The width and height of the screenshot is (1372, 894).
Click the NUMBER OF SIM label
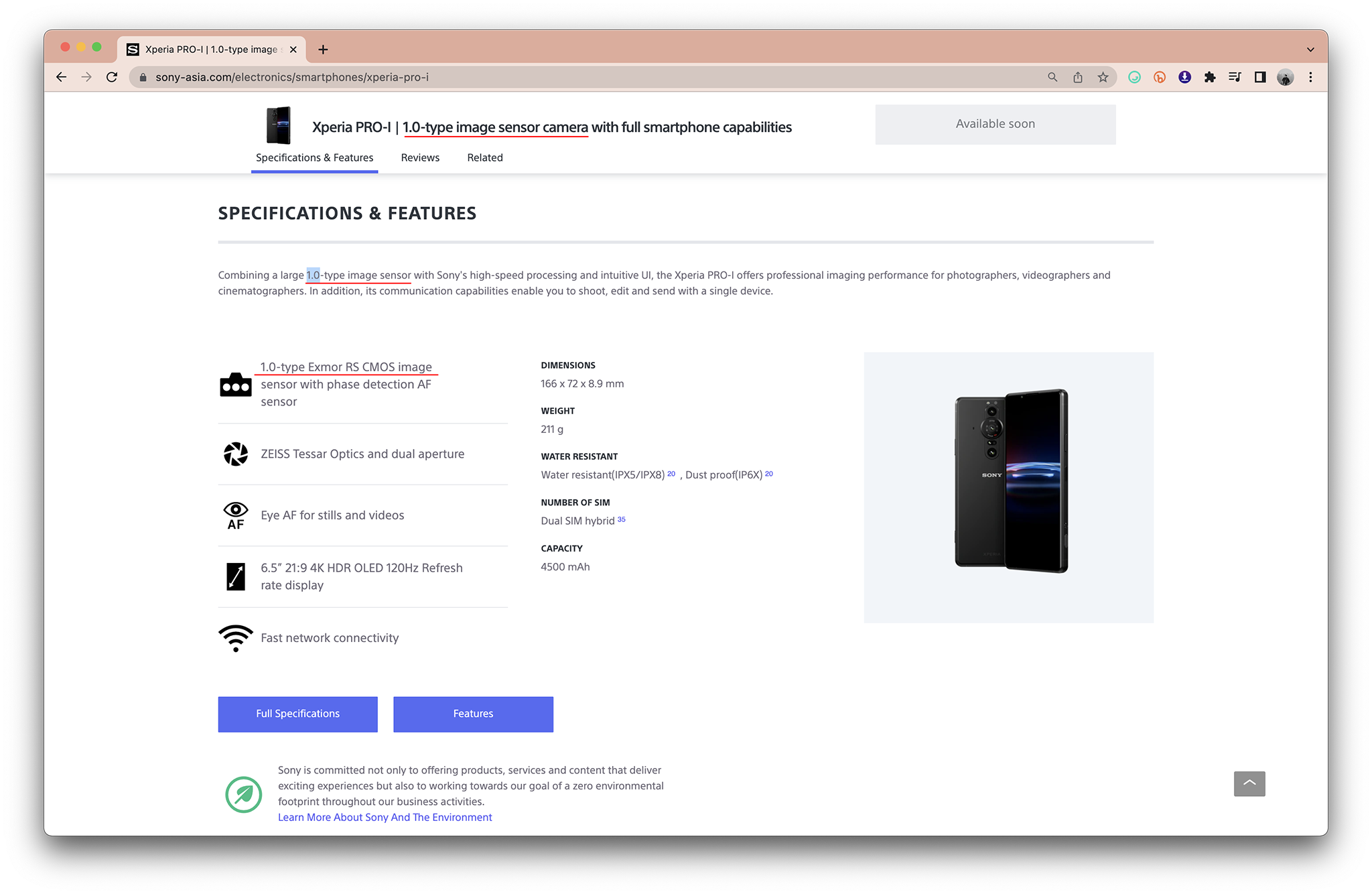click(575, 503)
